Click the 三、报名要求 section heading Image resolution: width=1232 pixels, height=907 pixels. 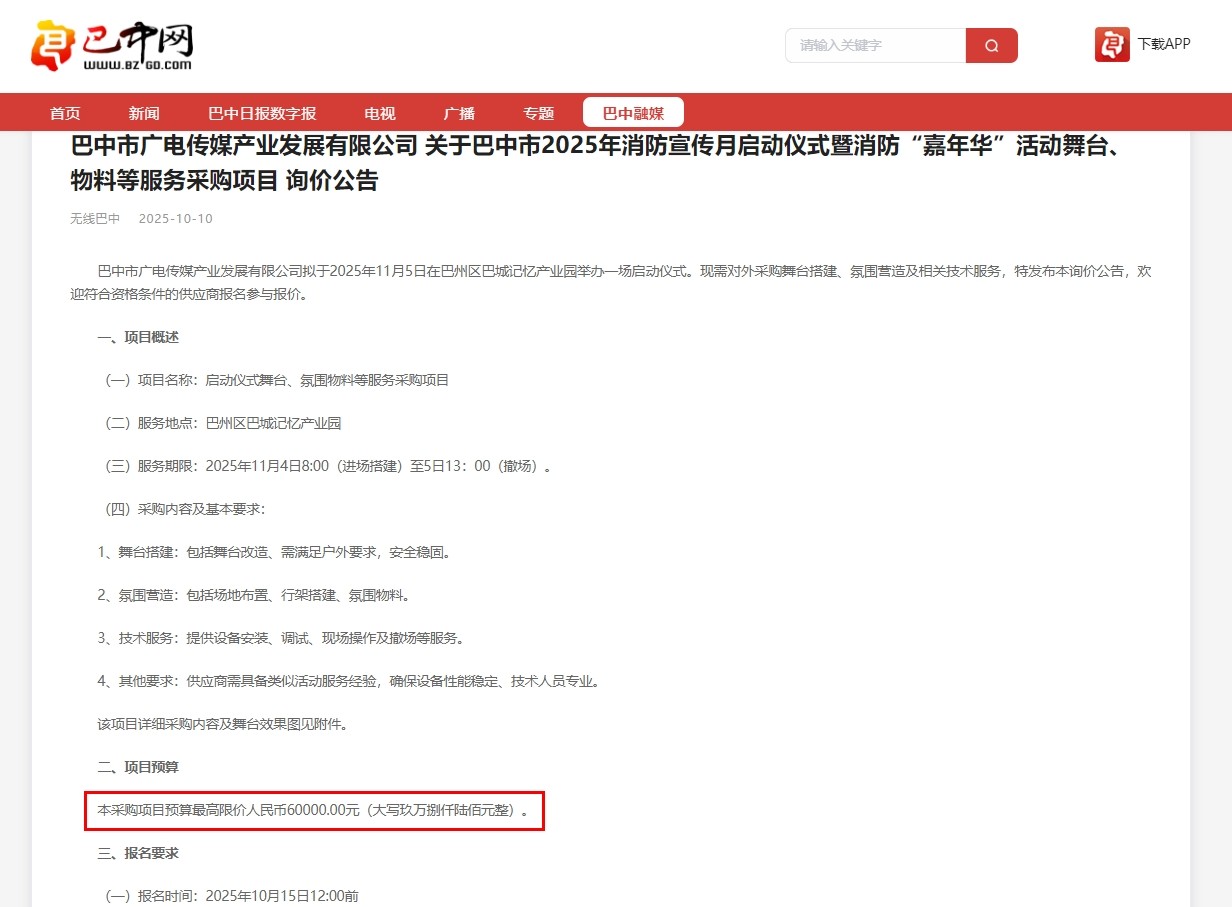click(138, 853)
